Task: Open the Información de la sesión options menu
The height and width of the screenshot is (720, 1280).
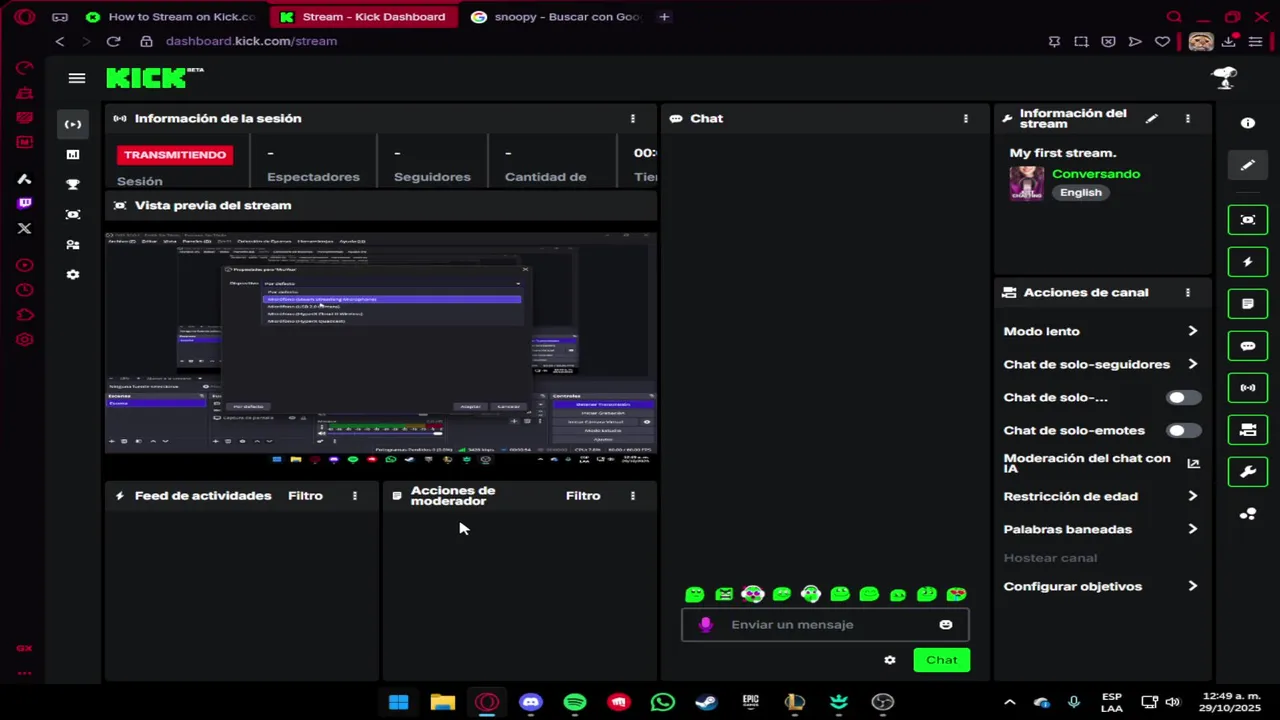Action: coord(633,118)
